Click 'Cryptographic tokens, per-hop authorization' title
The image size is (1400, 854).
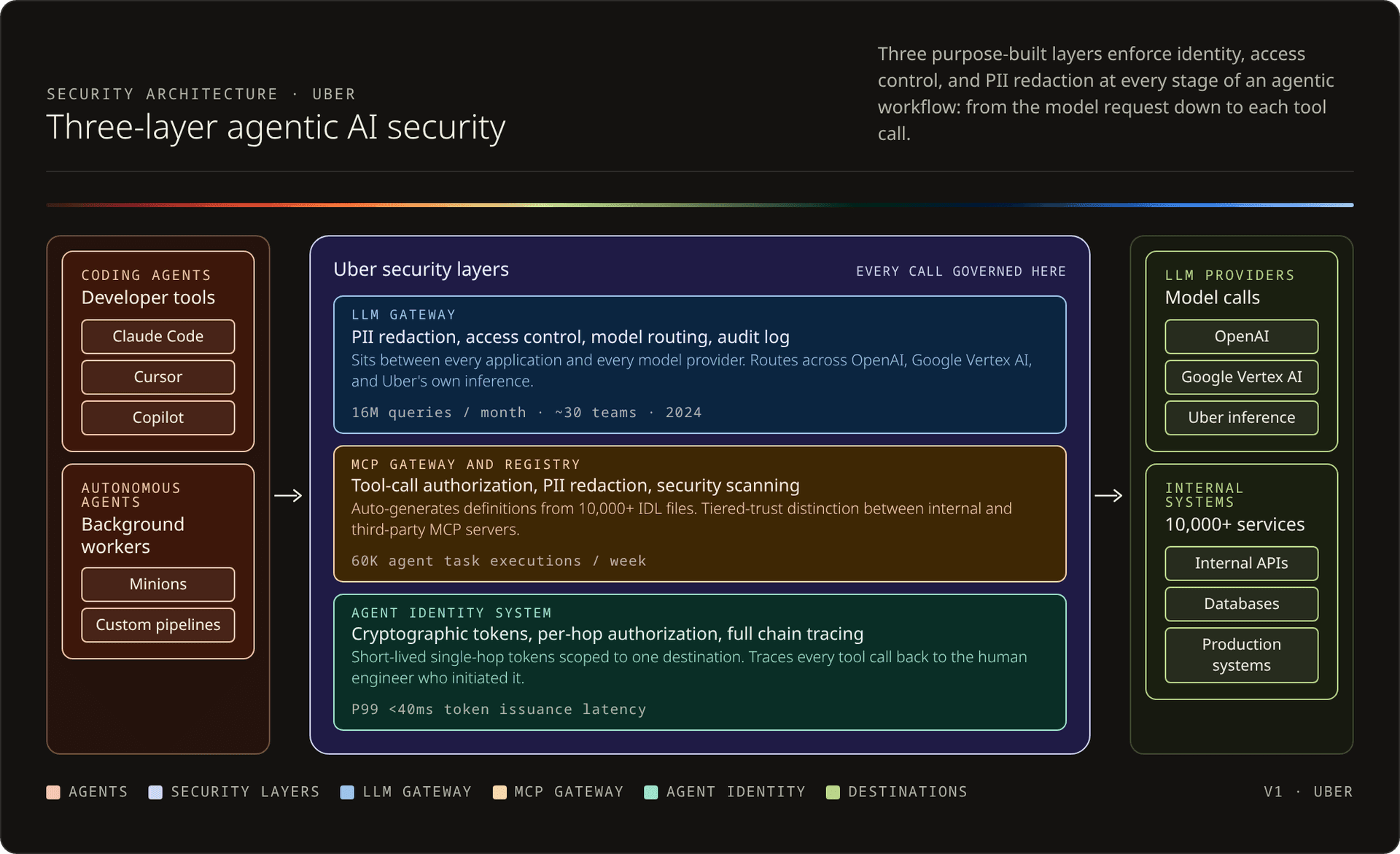click(x=607, y=634)
